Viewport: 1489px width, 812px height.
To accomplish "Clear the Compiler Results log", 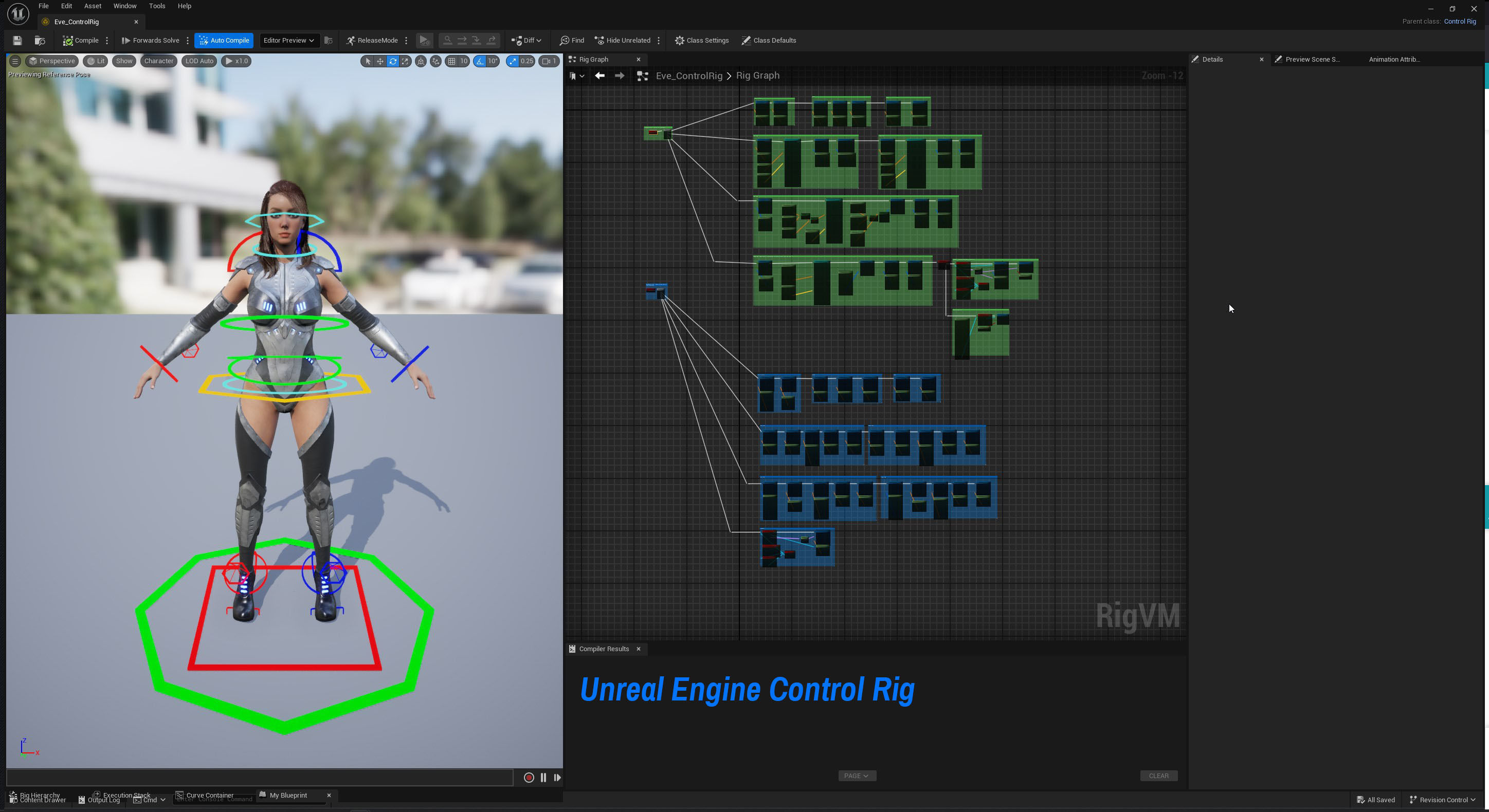I will point(1158,776).
